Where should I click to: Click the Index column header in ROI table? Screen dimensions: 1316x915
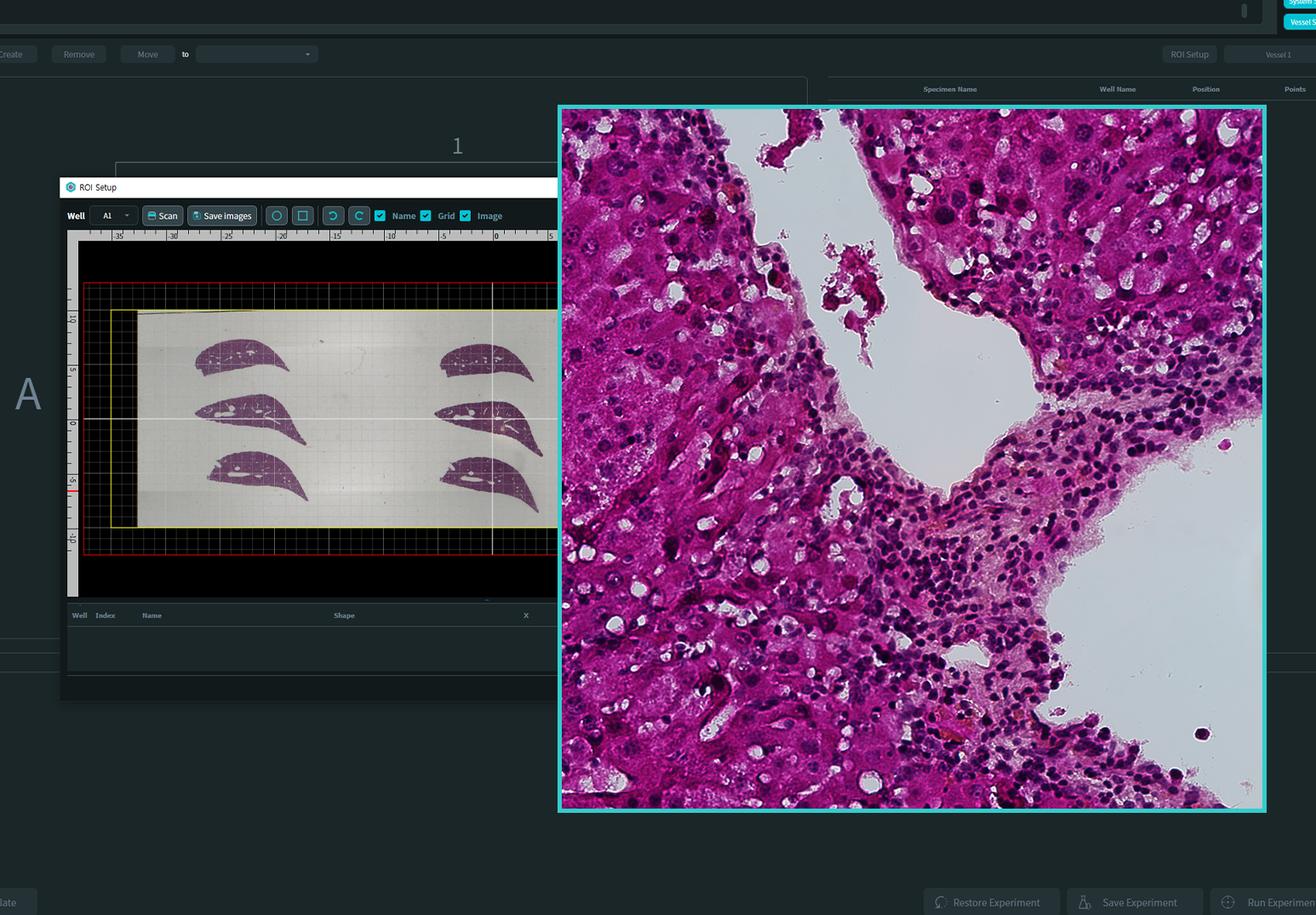coord(106,615)
